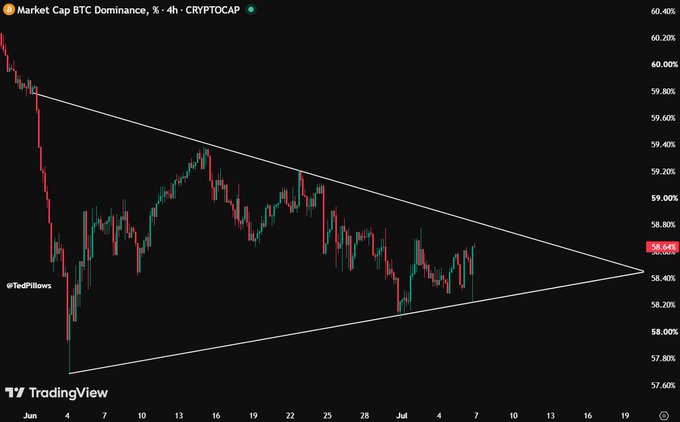Screen dimensions: 680x422
Task: Click the 58.20% price axis label
Action: 664,304
